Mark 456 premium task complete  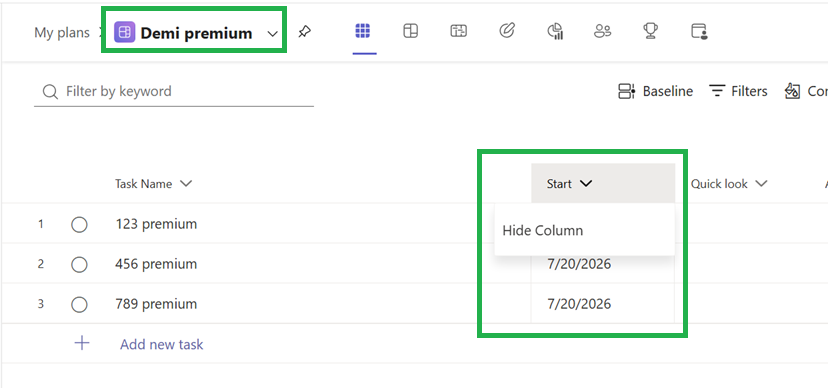(x=79, y=265)
